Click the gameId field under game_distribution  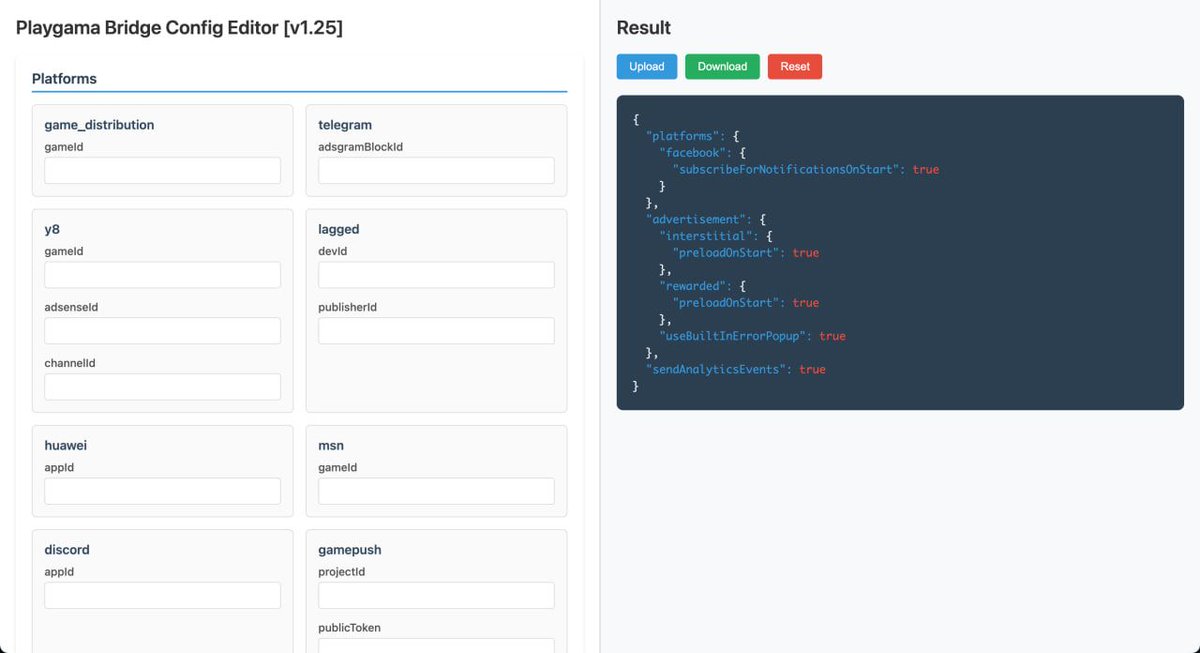point(162,170)
